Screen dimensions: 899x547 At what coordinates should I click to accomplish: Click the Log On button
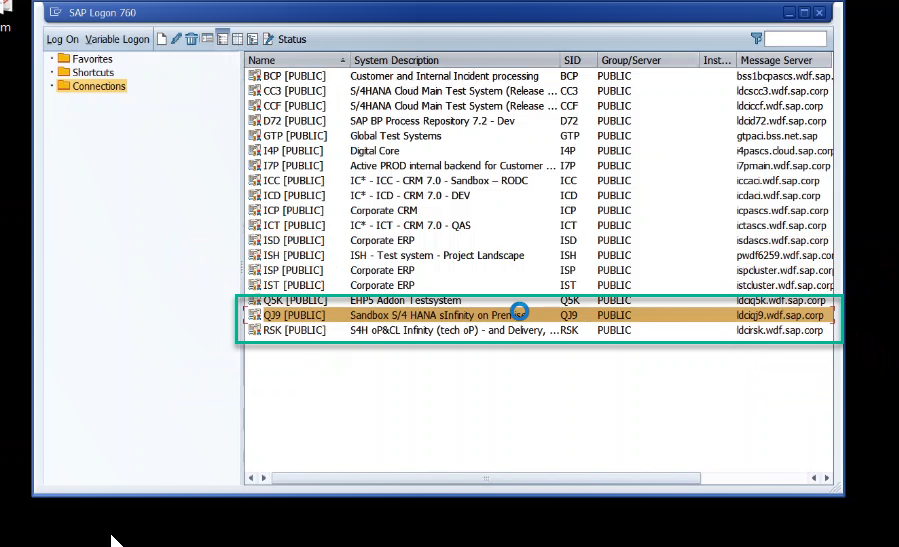[62, 39]
